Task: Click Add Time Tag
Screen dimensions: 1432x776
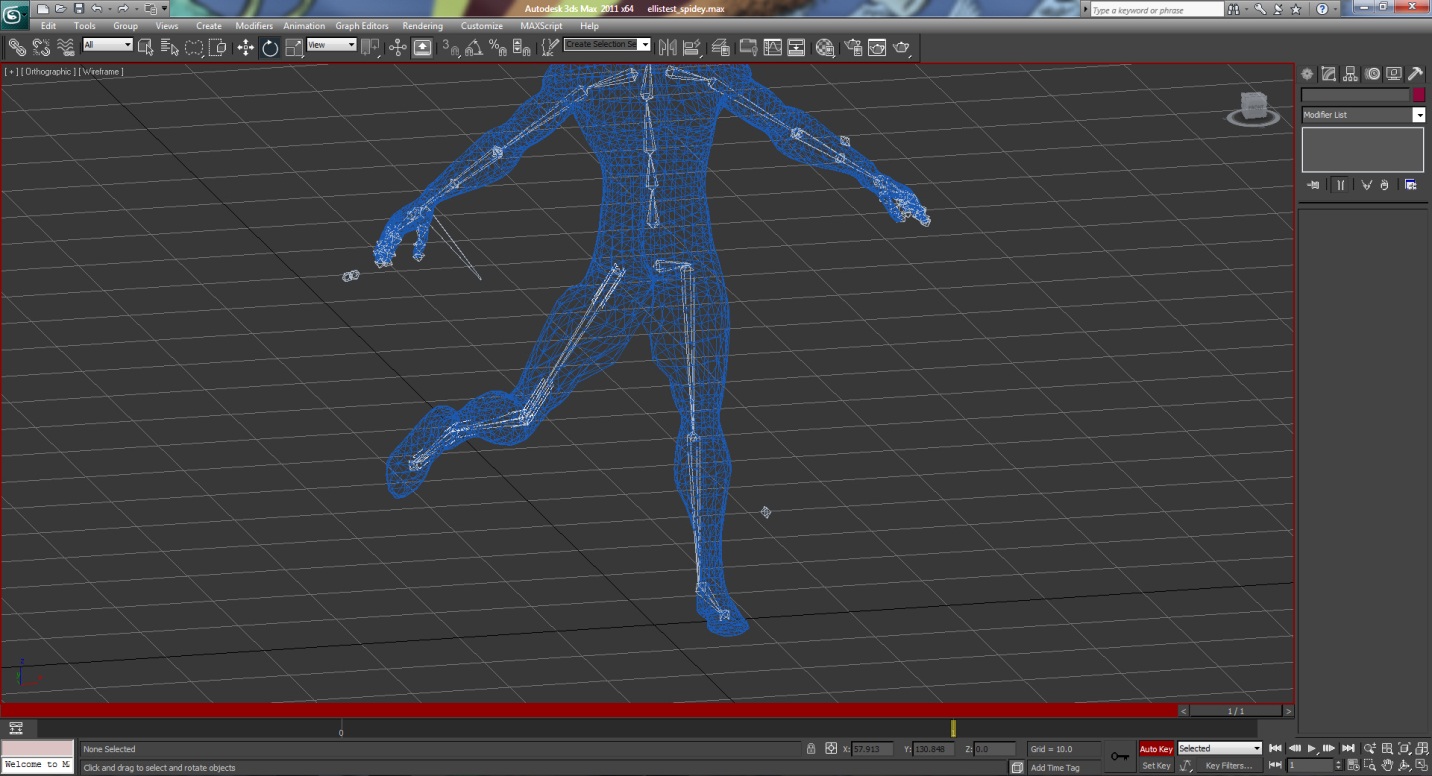Action: (x=1055, y=768)
